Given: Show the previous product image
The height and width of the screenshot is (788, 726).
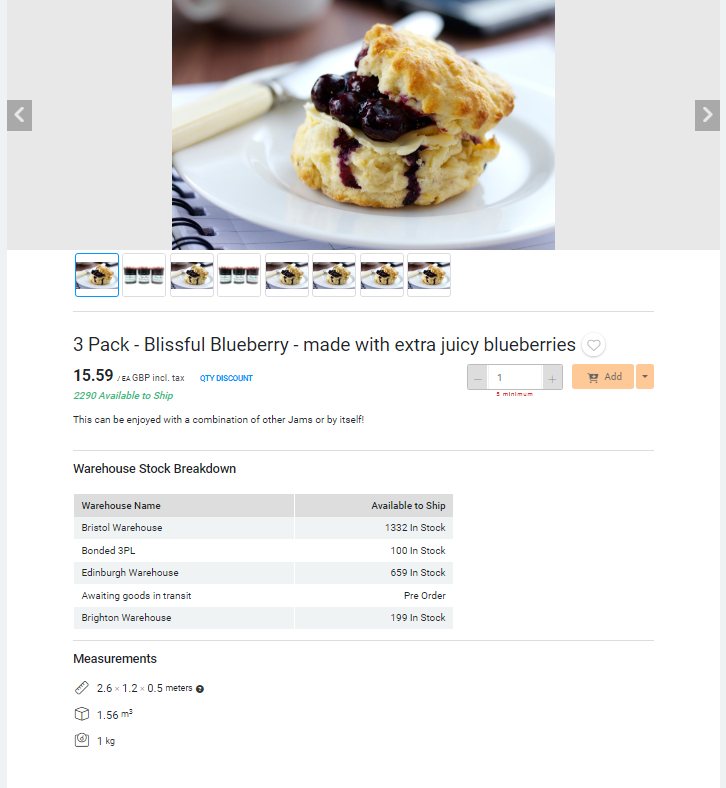Looking at the screenshot, I should pyautogui.click(x=20, y=115).
